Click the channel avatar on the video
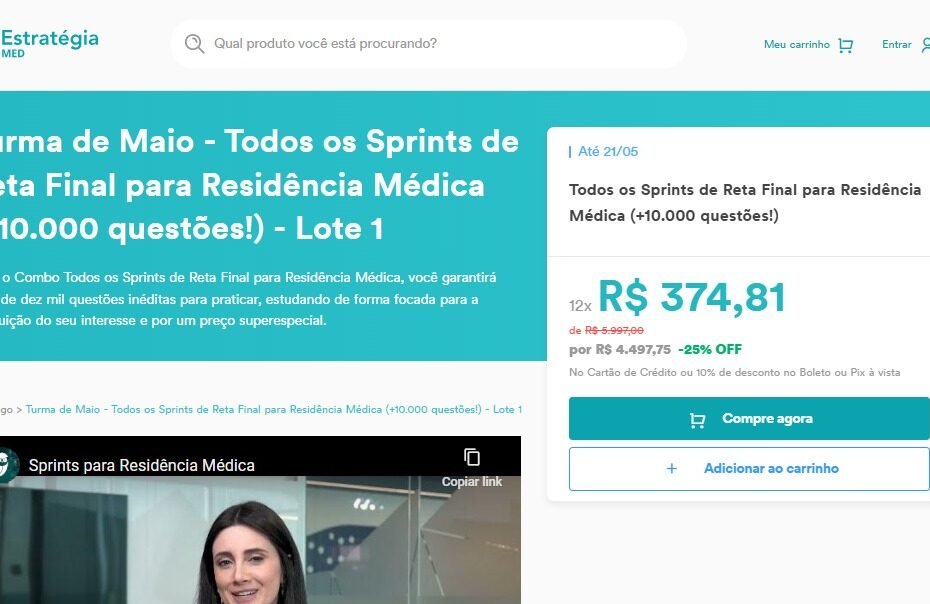930x604 pixels. pyautogui.click(x=8, y=465)
